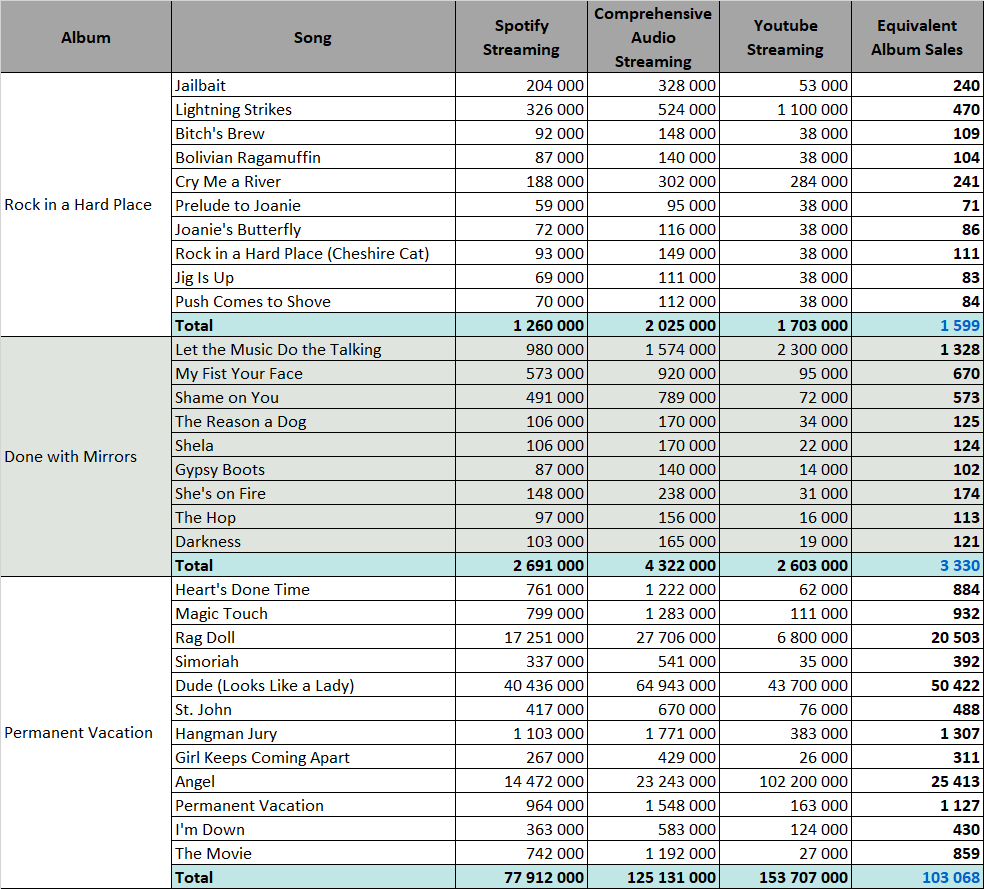The image size is (984, 889).
Task: Click Lightning Strikes' 1 100 000 Youtube value
Action: click(x=785, y=109)
